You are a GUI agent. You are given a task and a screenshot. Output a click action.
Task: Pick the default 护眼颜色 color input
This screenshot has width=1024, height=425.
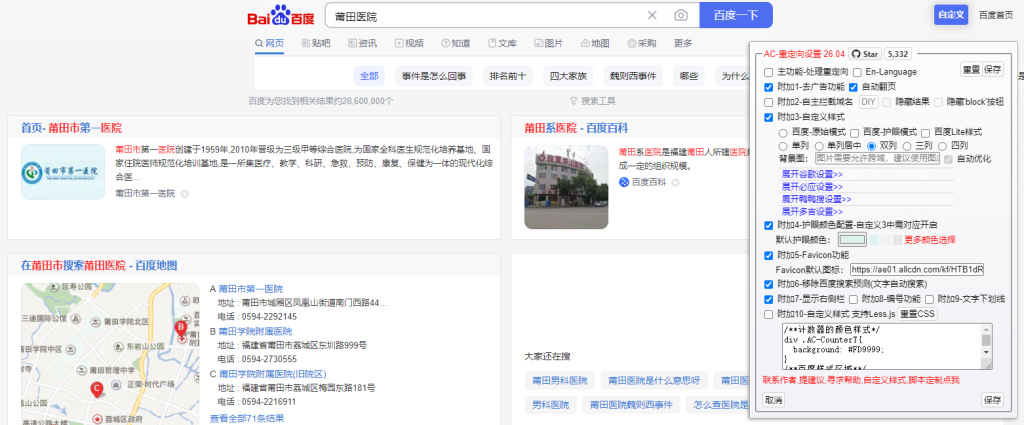tap(852, 240)
